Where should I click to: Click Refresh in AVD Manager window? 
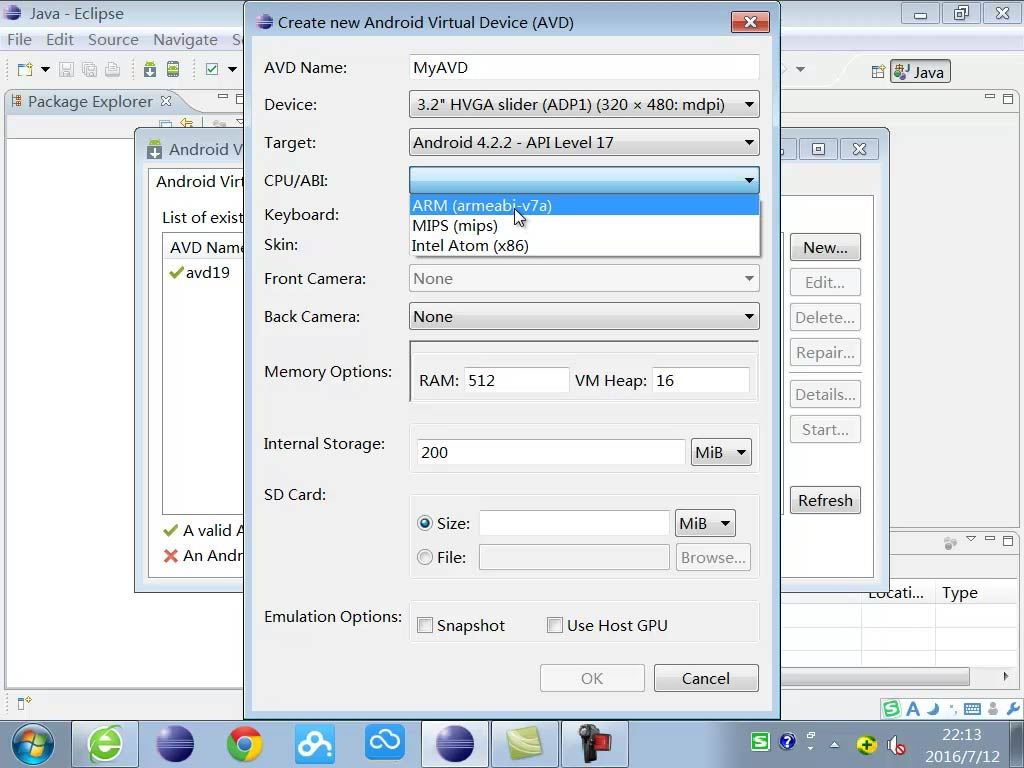pos(825,500)
